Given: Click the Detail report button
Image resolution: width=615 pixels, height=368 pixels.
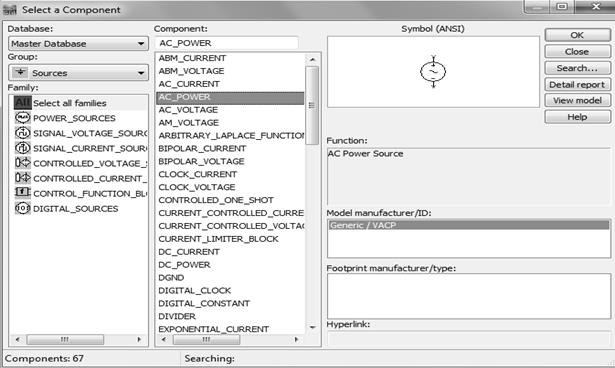Looking at the screenshot, I should click(x=577, y=85).
